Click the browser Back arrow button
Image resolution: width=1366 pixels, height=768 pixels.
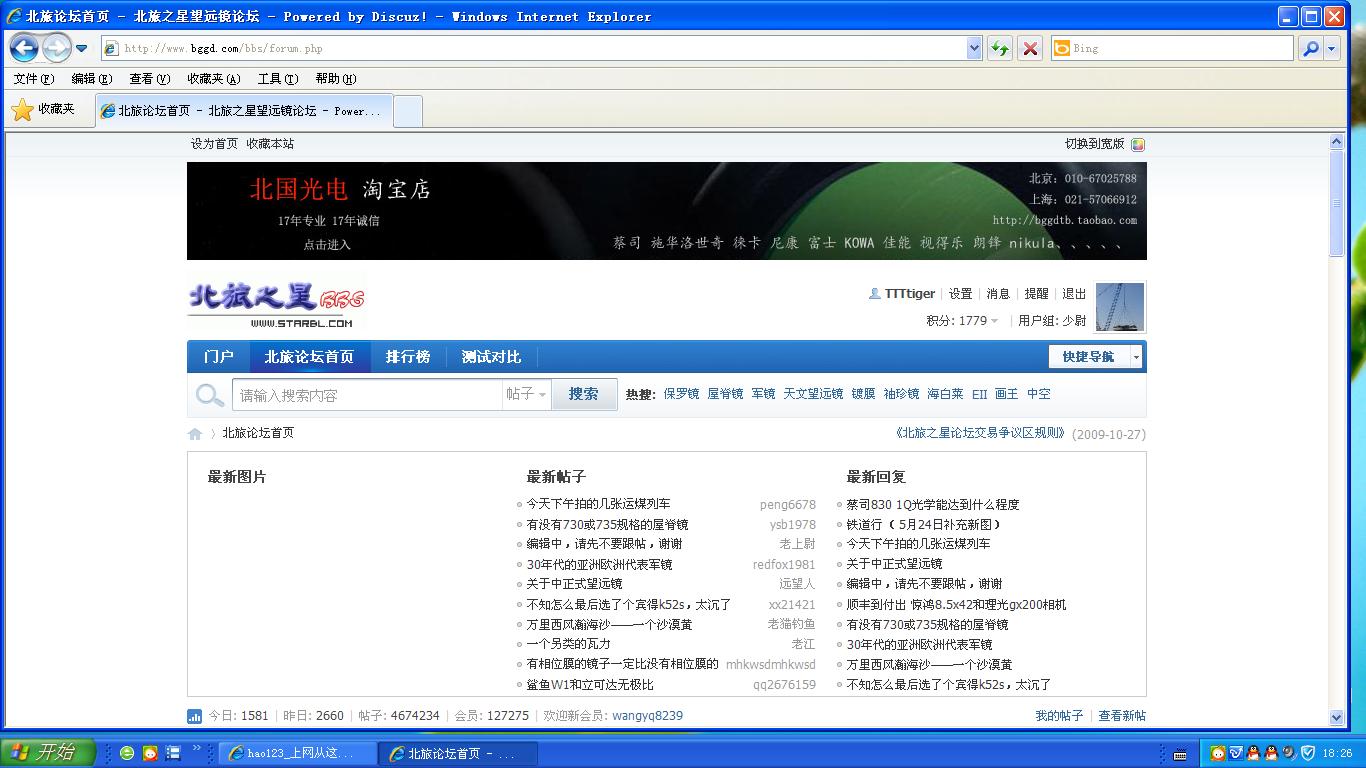[24, 47]
